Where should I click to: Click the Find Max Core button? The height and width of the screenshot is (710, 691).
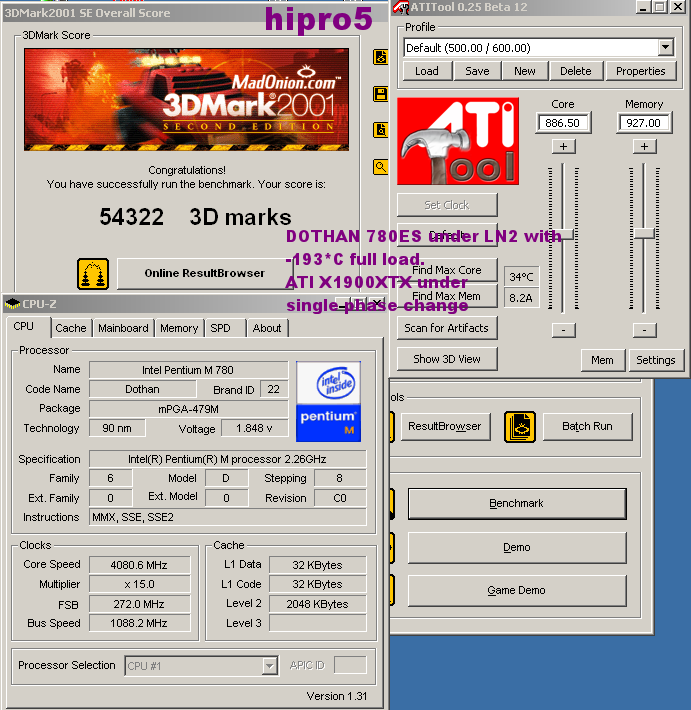(447, 270)
